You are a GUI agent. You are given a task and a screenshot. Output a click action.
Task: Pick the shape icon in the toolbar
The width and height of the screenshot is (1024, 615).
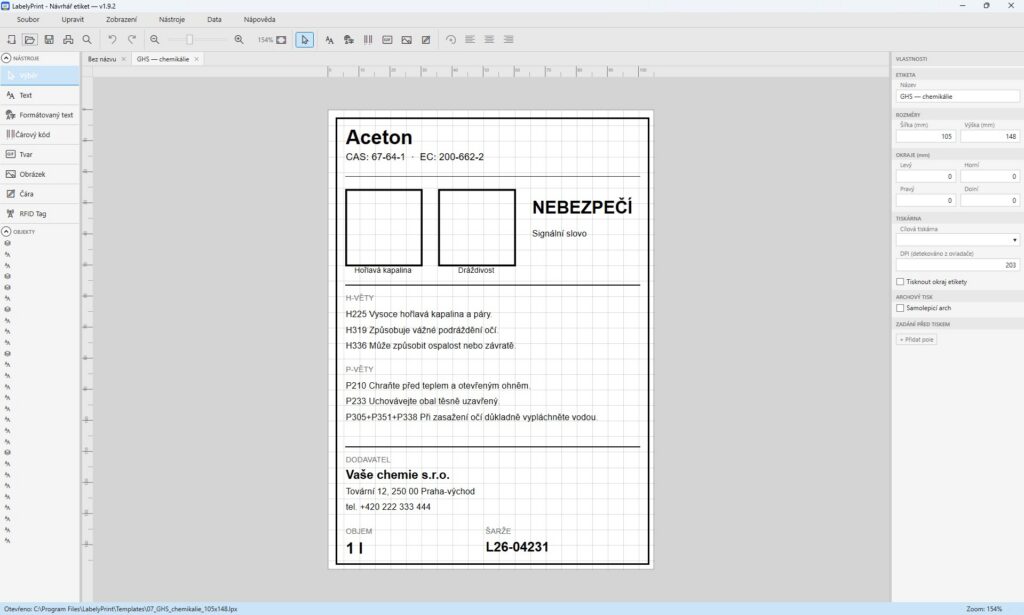pyautogui.click(x=387, y=40)
